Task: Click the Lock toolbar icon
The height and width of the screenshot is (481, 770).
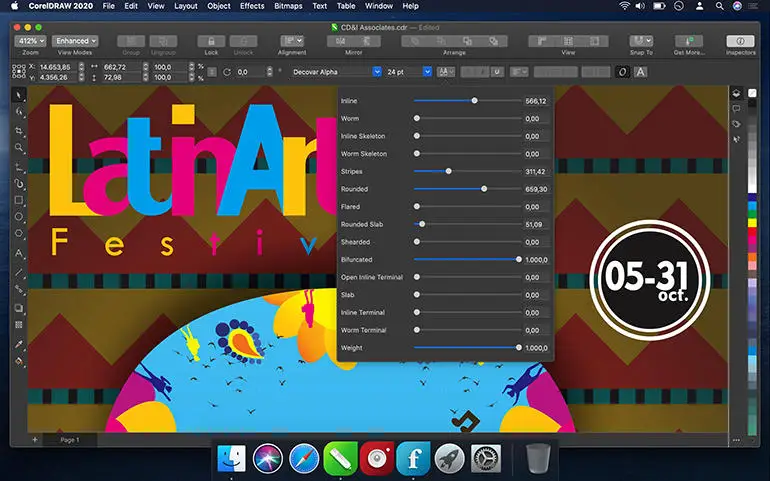Action: (x=211, y=41)
